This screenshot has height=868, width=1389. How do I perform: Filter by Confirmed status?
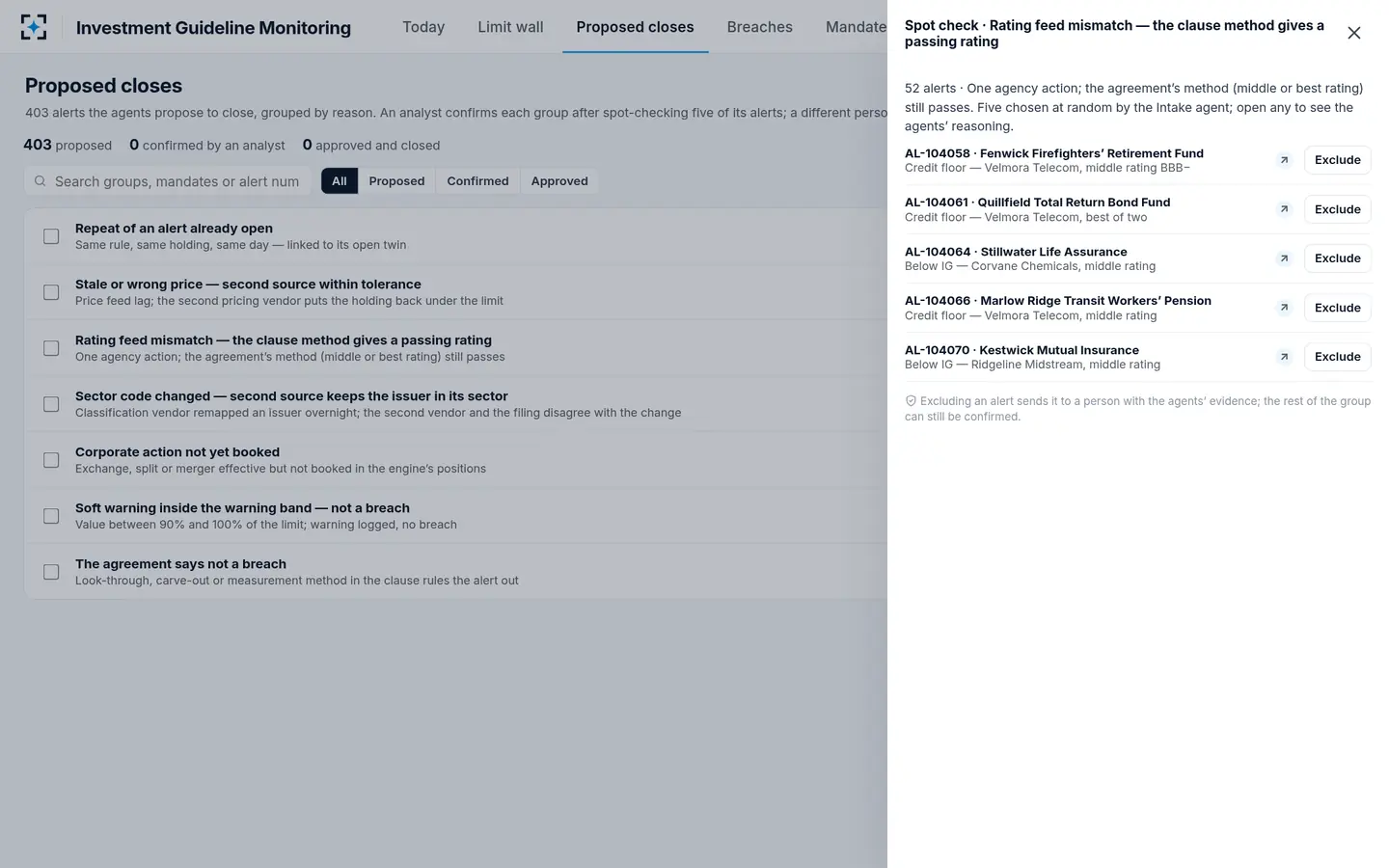point(477,181)
